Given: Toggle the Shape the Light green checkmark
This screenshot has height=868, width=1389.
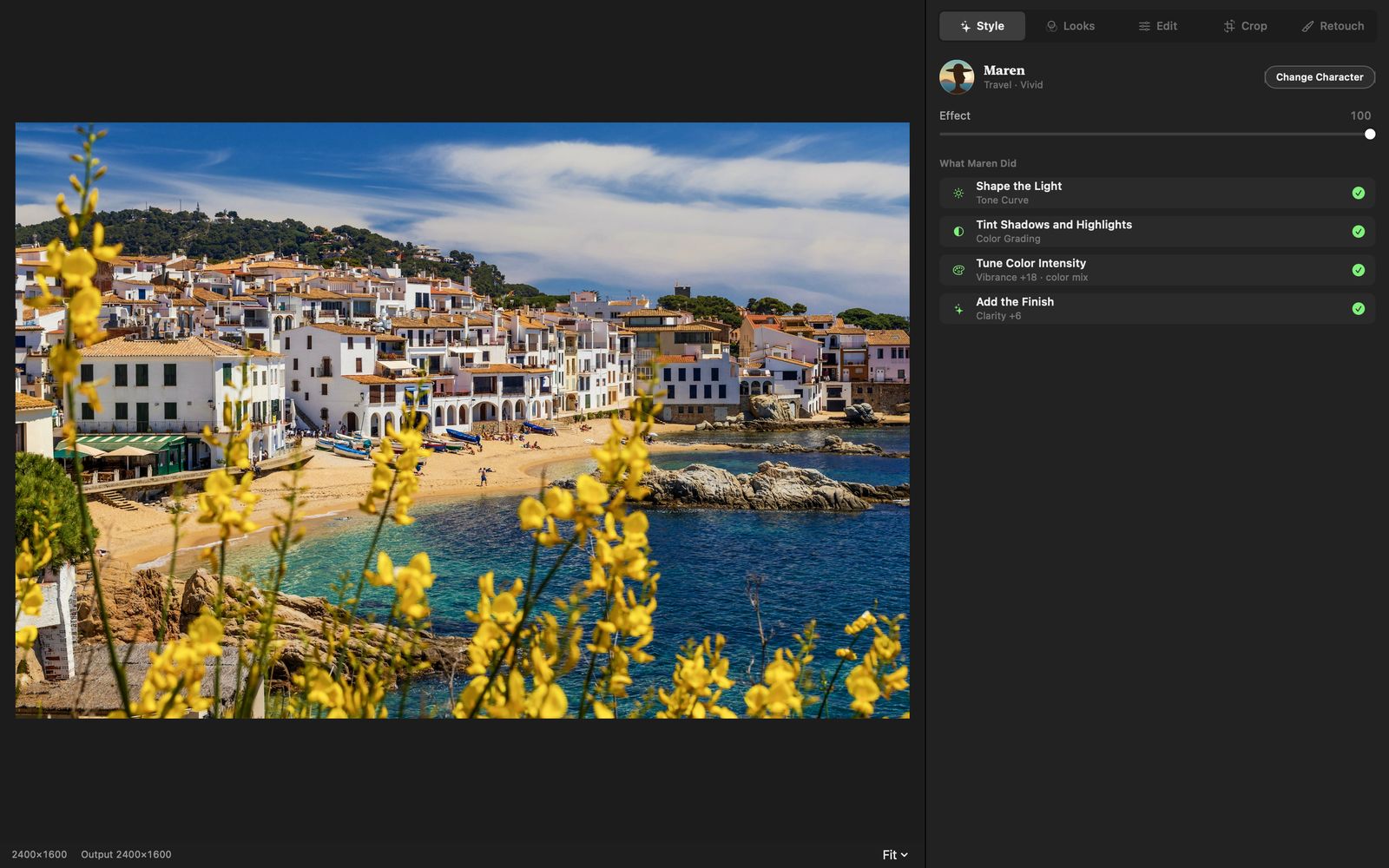Looking at the screenshot, I should pos(1359,194).
